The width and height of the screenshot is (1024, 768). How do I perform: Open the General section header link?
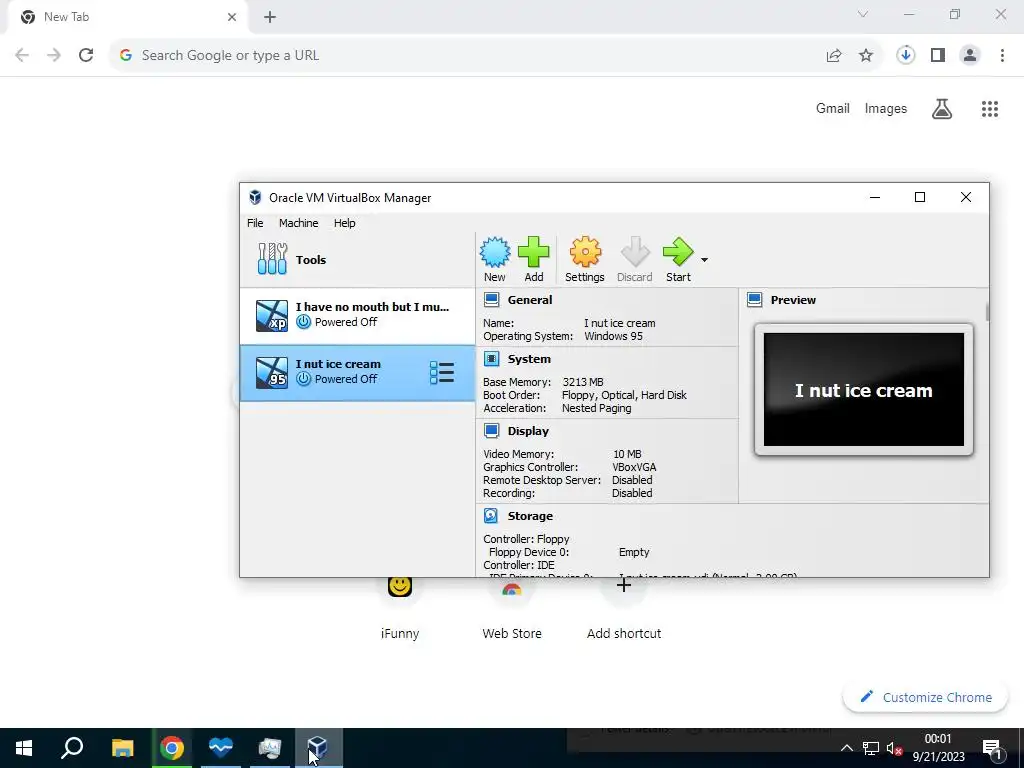coord(530,300)
